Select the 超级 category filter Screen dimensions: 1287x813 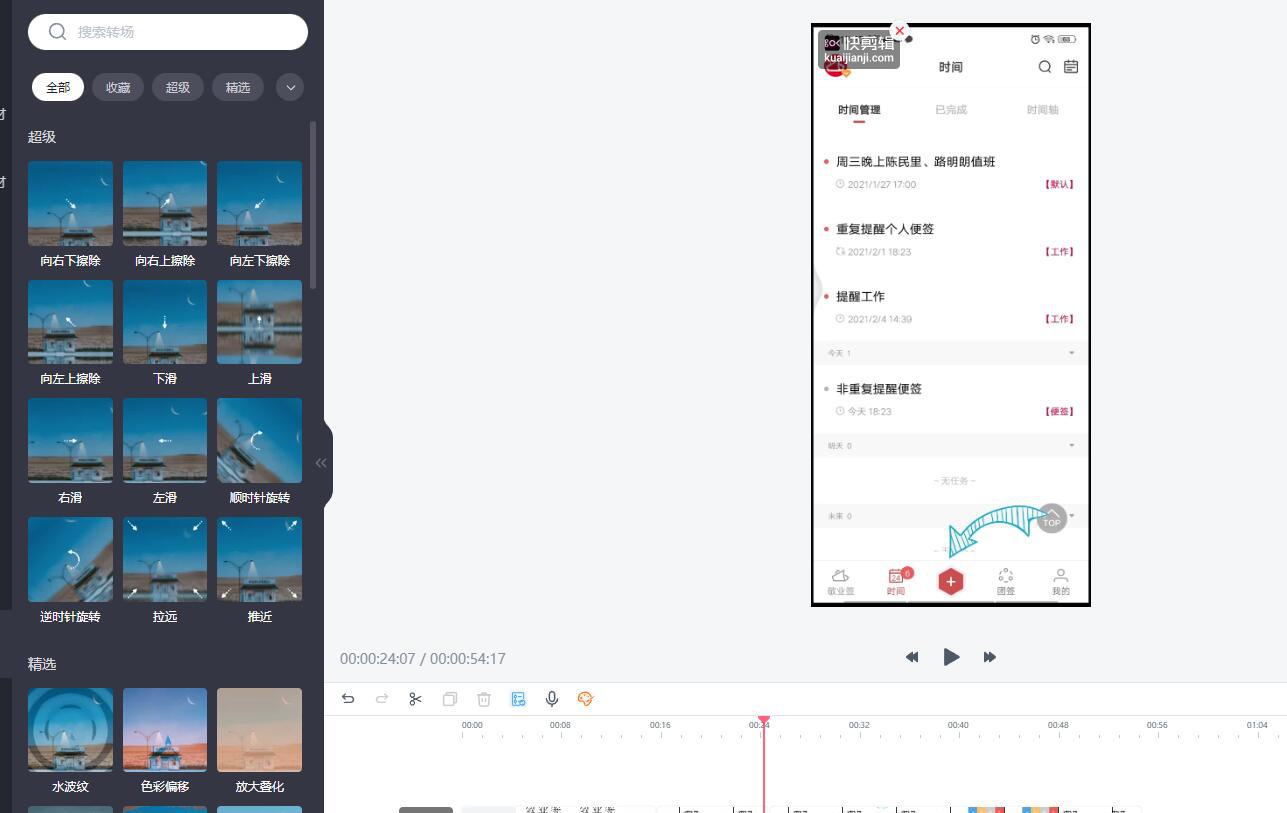[x=178, y=87]
